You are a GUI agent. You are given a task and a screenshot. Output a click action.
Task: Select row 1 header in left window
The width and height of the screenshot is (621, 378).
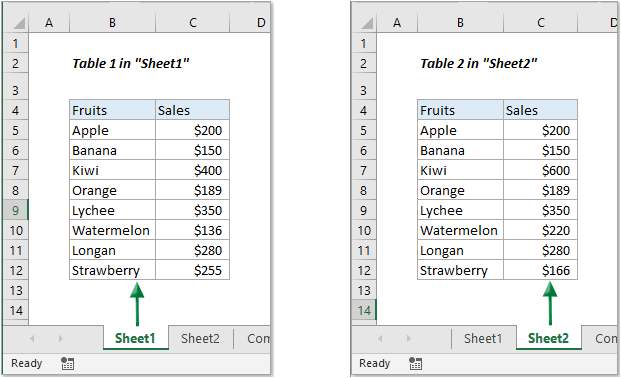click(16, 43)
